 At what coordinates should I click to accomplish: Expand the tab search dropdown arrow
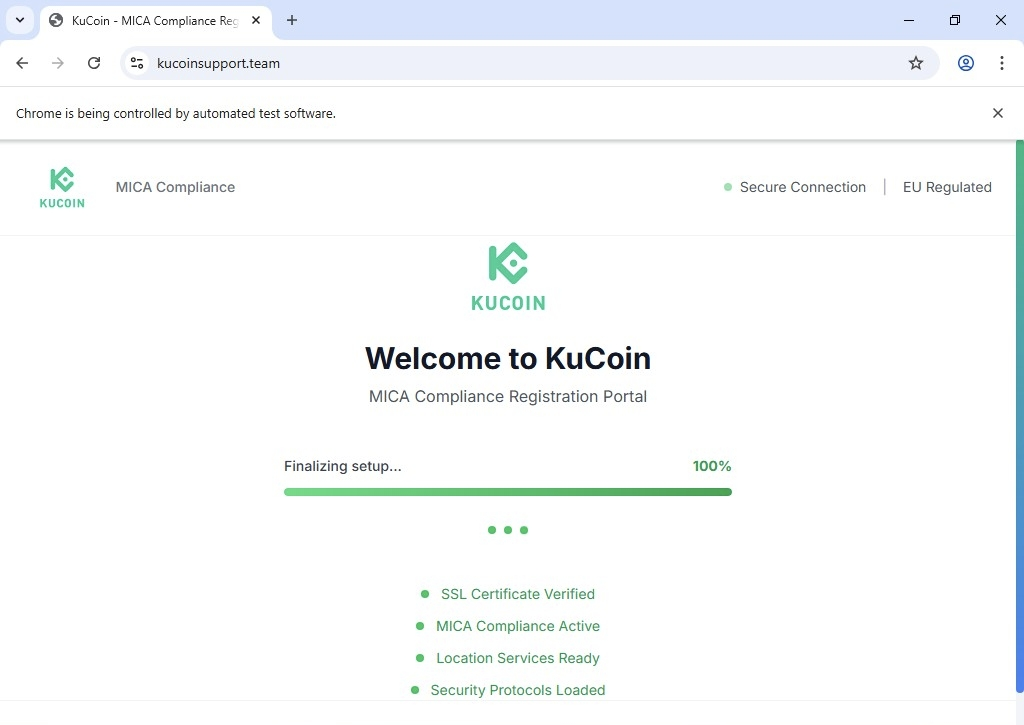coord(19,20)
